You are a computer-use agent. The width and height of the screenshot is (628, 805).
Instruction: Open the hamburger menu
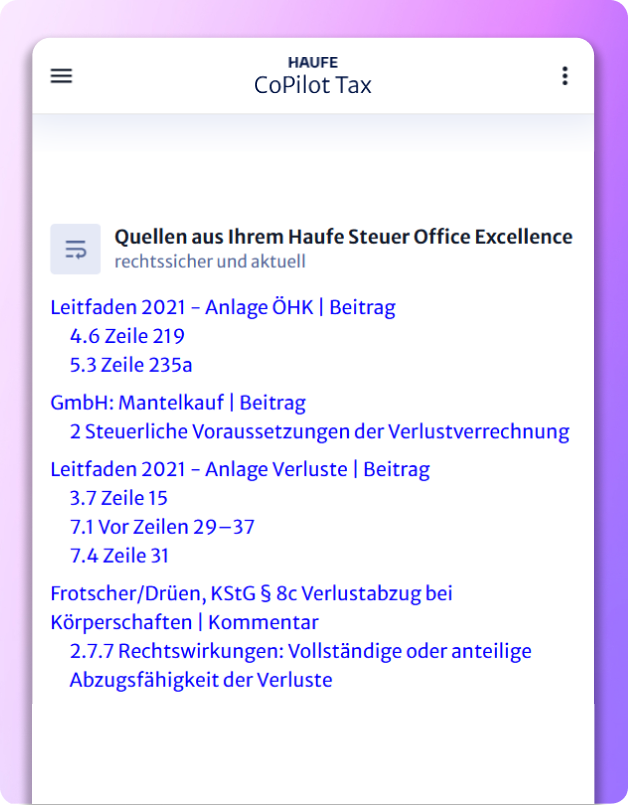pos(61,76)
